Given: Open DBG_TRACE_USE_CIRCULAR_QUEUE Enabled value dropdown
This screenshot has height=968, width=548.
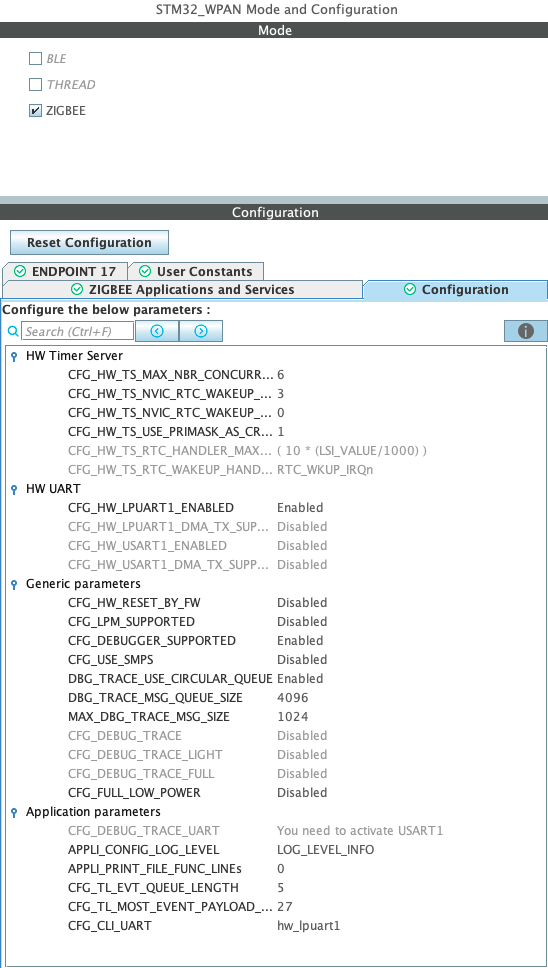Looking at the screenshot, I should click(x=300, y=678).
